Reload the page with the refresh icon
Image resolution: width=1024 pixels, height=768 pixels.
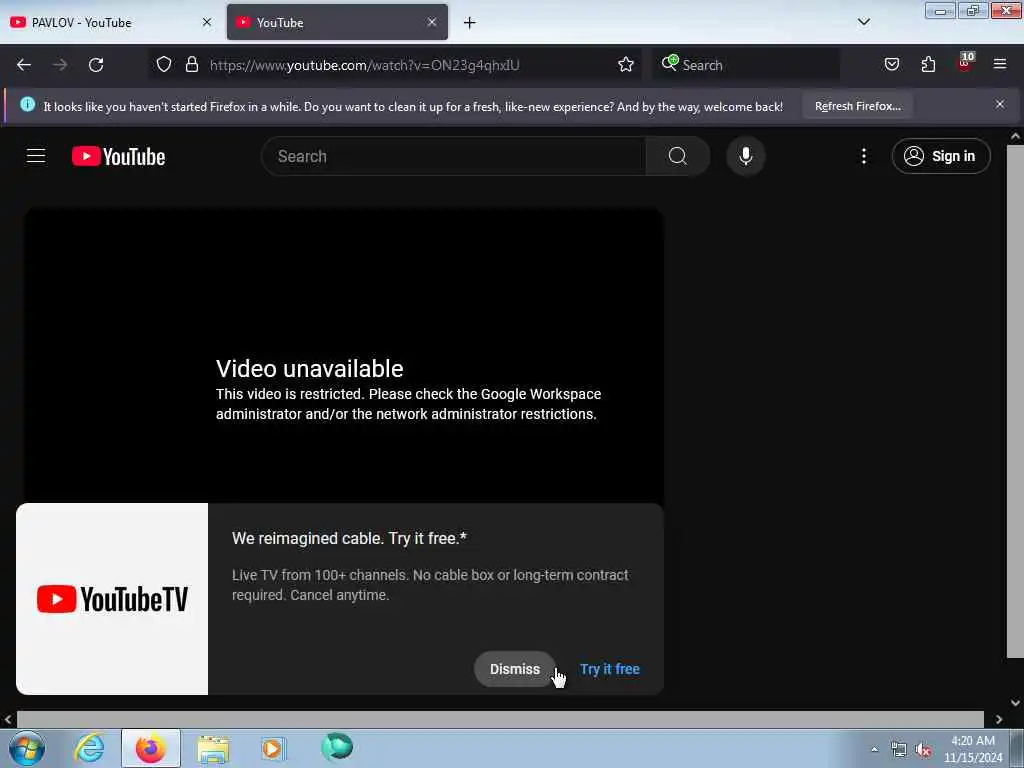point(96,65)
